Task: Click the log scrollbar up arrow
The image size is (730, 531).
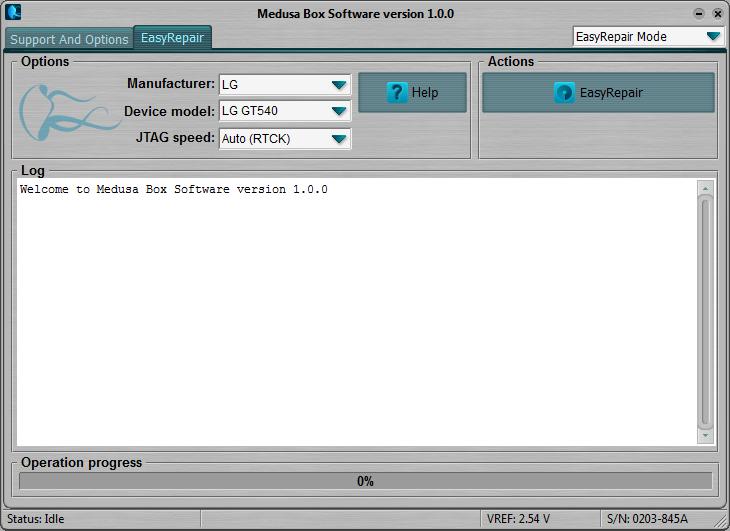Action: (x=705, y=188)
